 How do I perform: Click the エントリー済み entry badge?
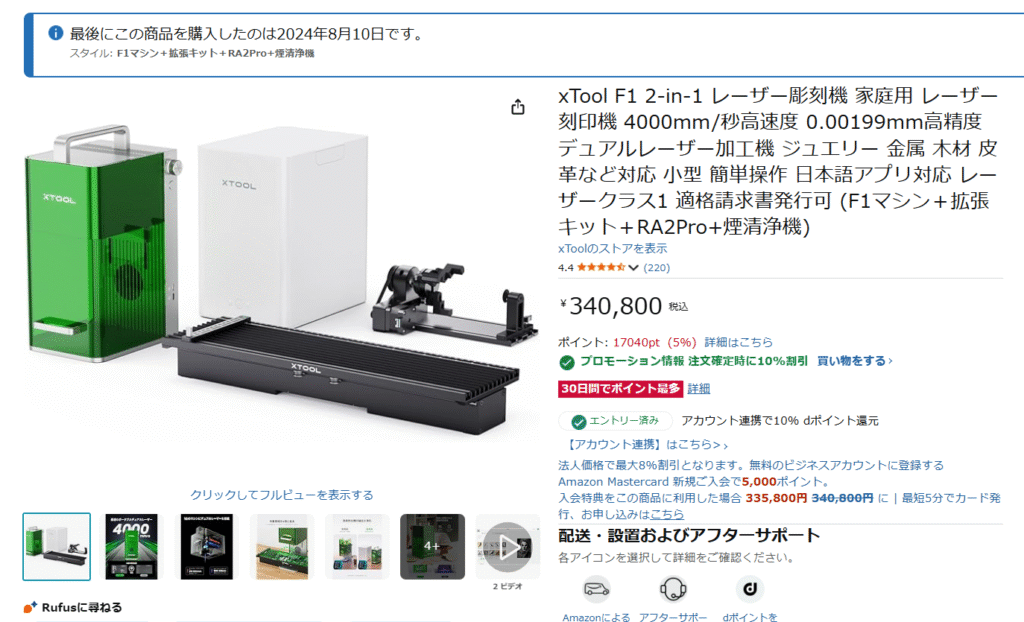615,421
